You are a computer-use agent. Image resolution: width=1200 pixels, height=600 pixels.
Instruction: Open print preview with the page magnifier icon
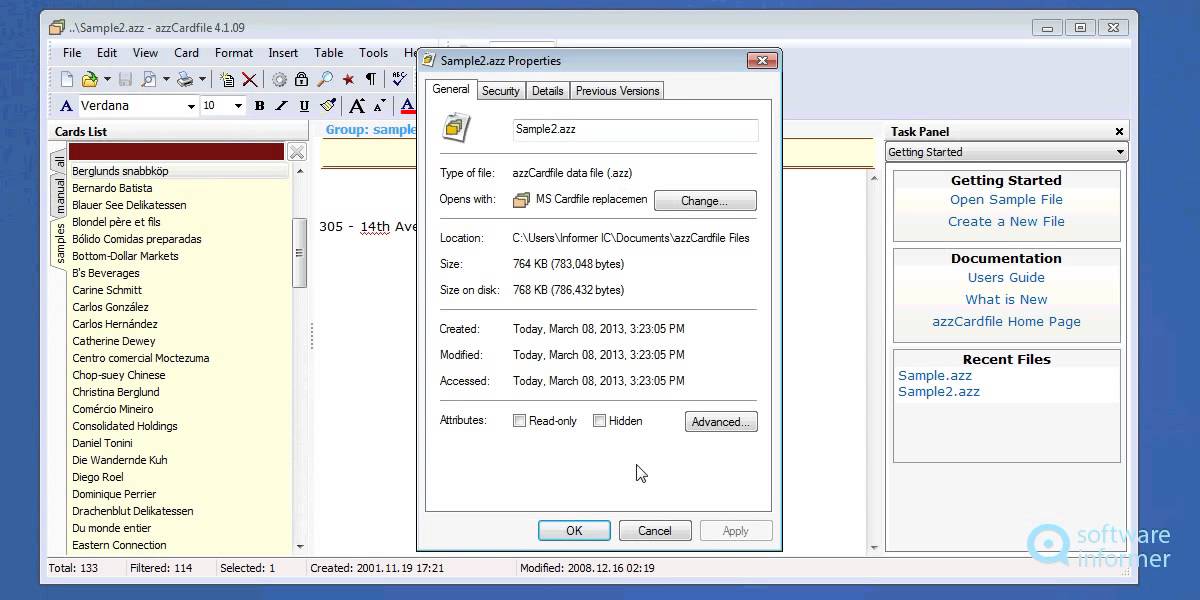(x=149, y=79)
